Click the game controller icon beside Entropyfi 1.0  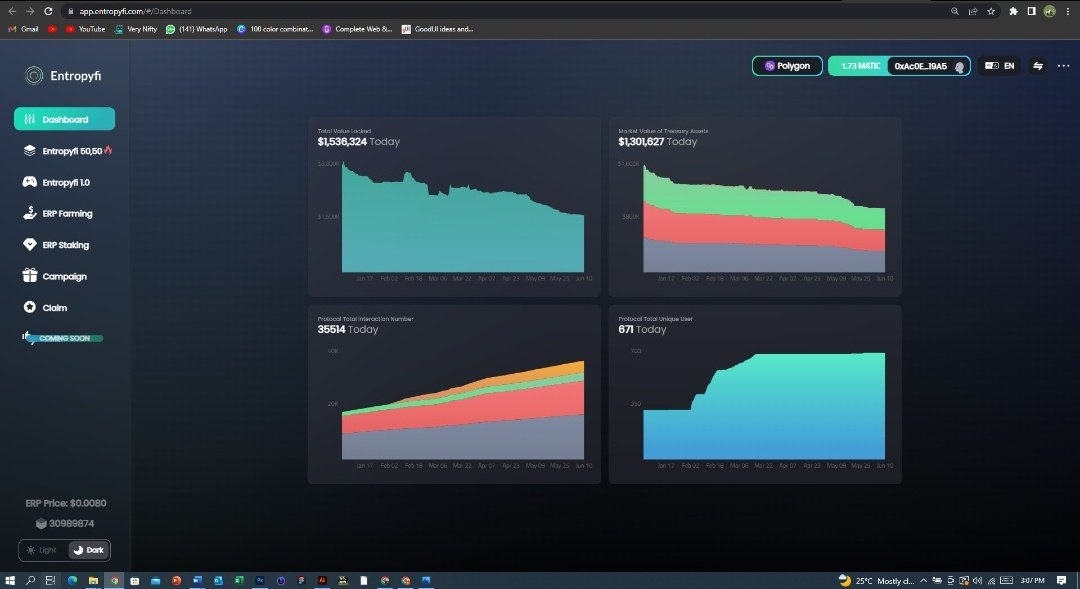[30, 182]
